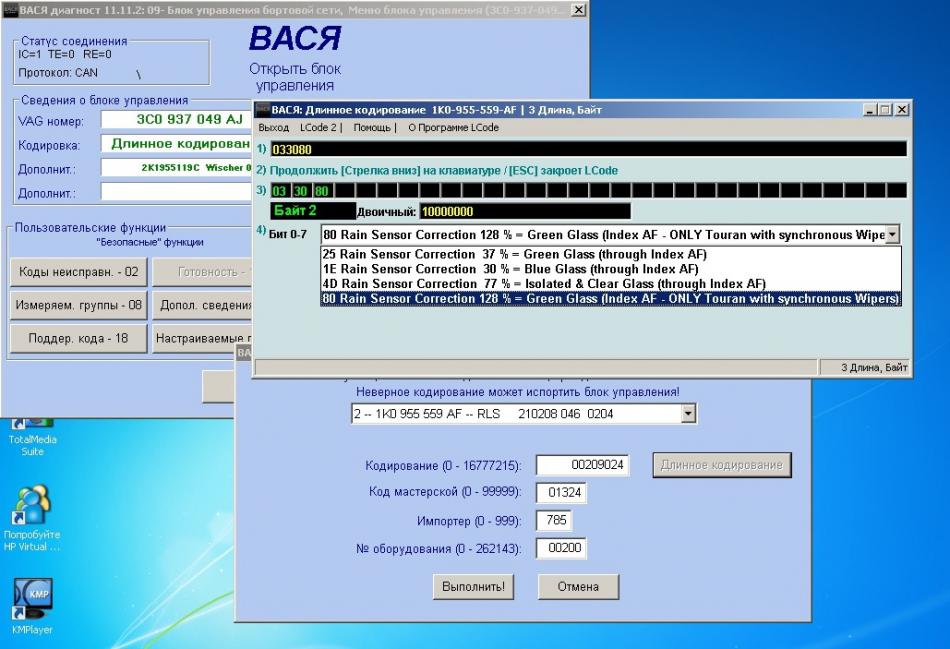
Task: Click the ВАСЯ logo heading
Action: [x=294, y=38]
